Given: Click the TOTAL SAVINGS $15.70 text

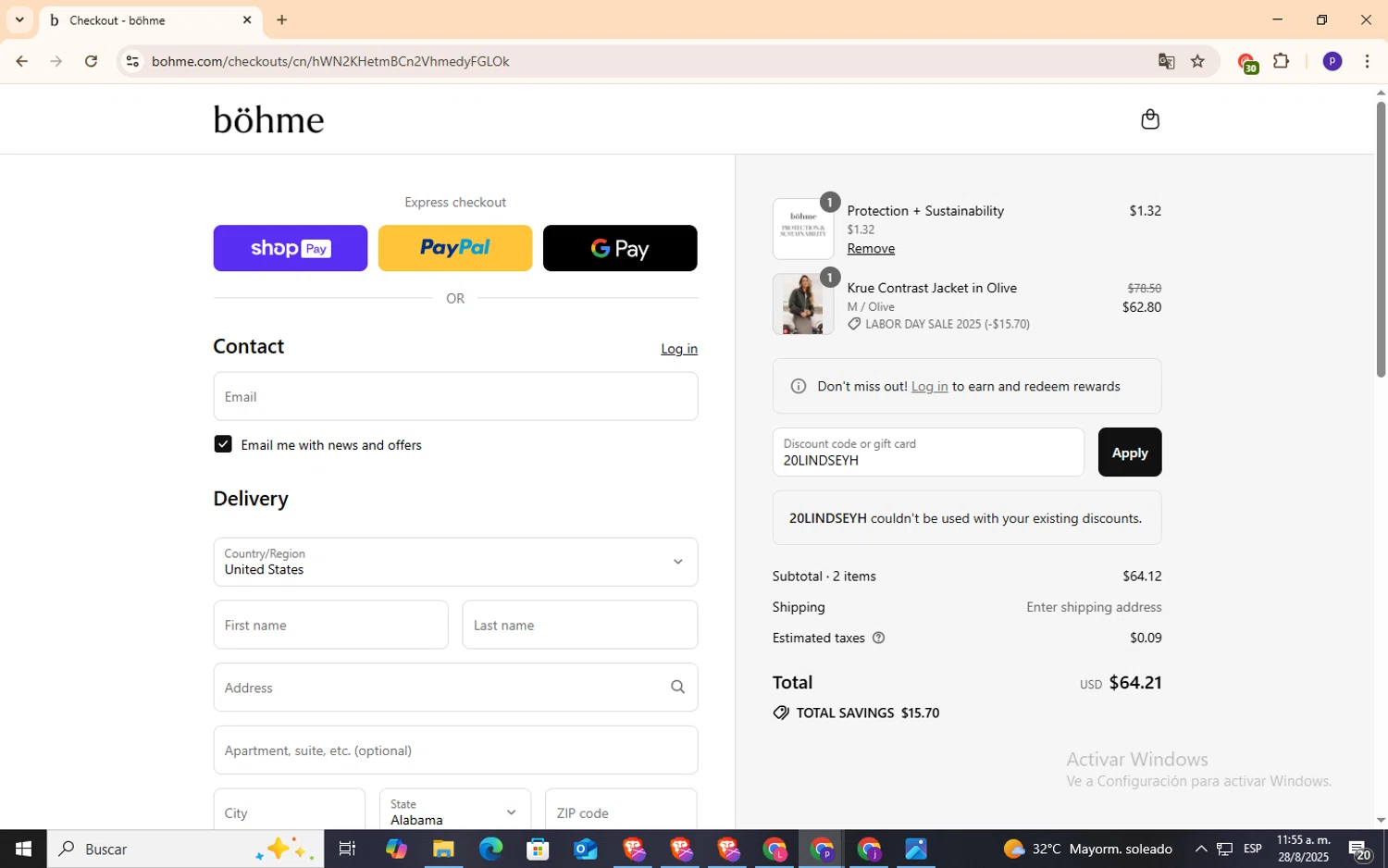Looking at the screenshot, I should pos(867,713).
